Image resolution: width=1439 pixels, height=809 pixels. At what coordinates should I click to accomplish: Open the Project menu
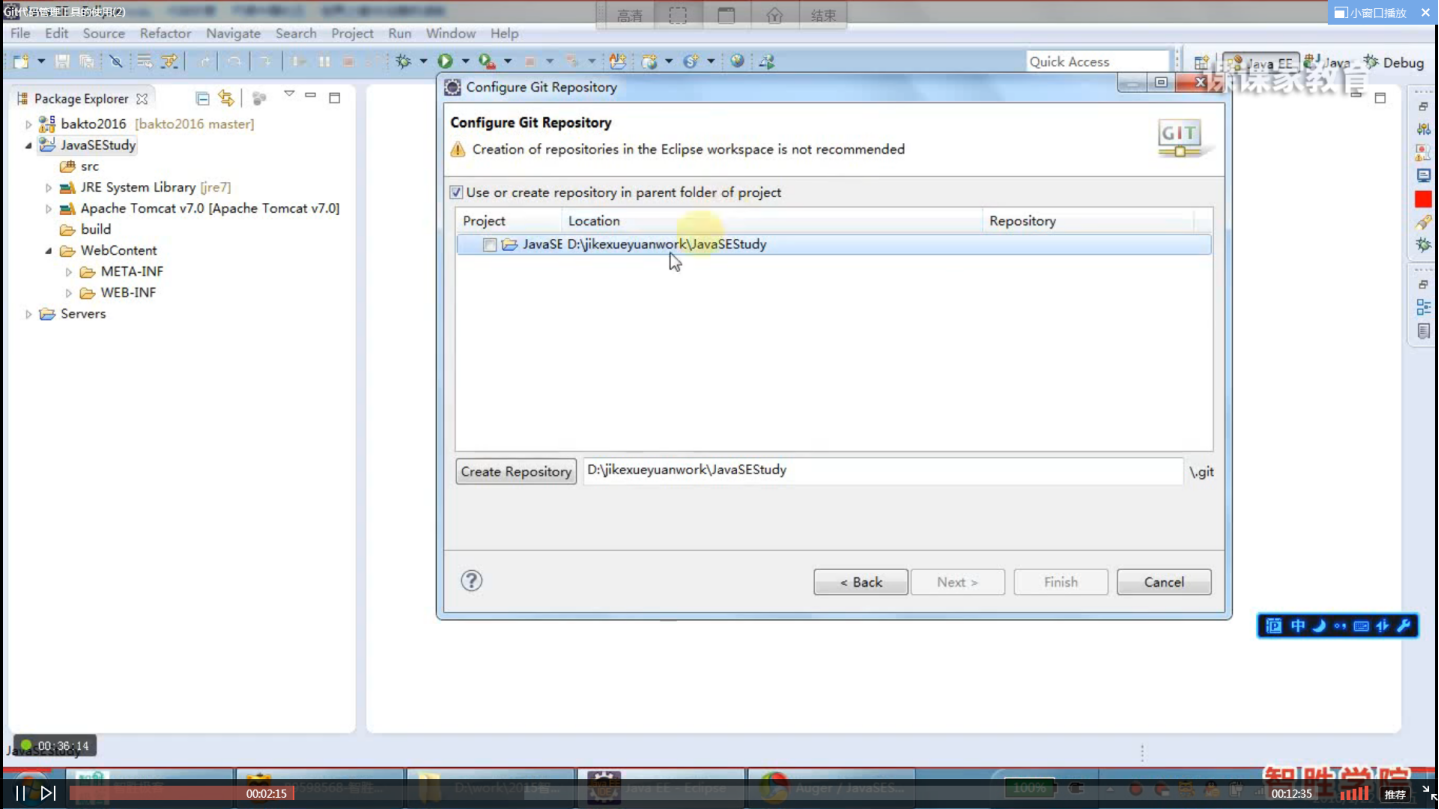352,33
